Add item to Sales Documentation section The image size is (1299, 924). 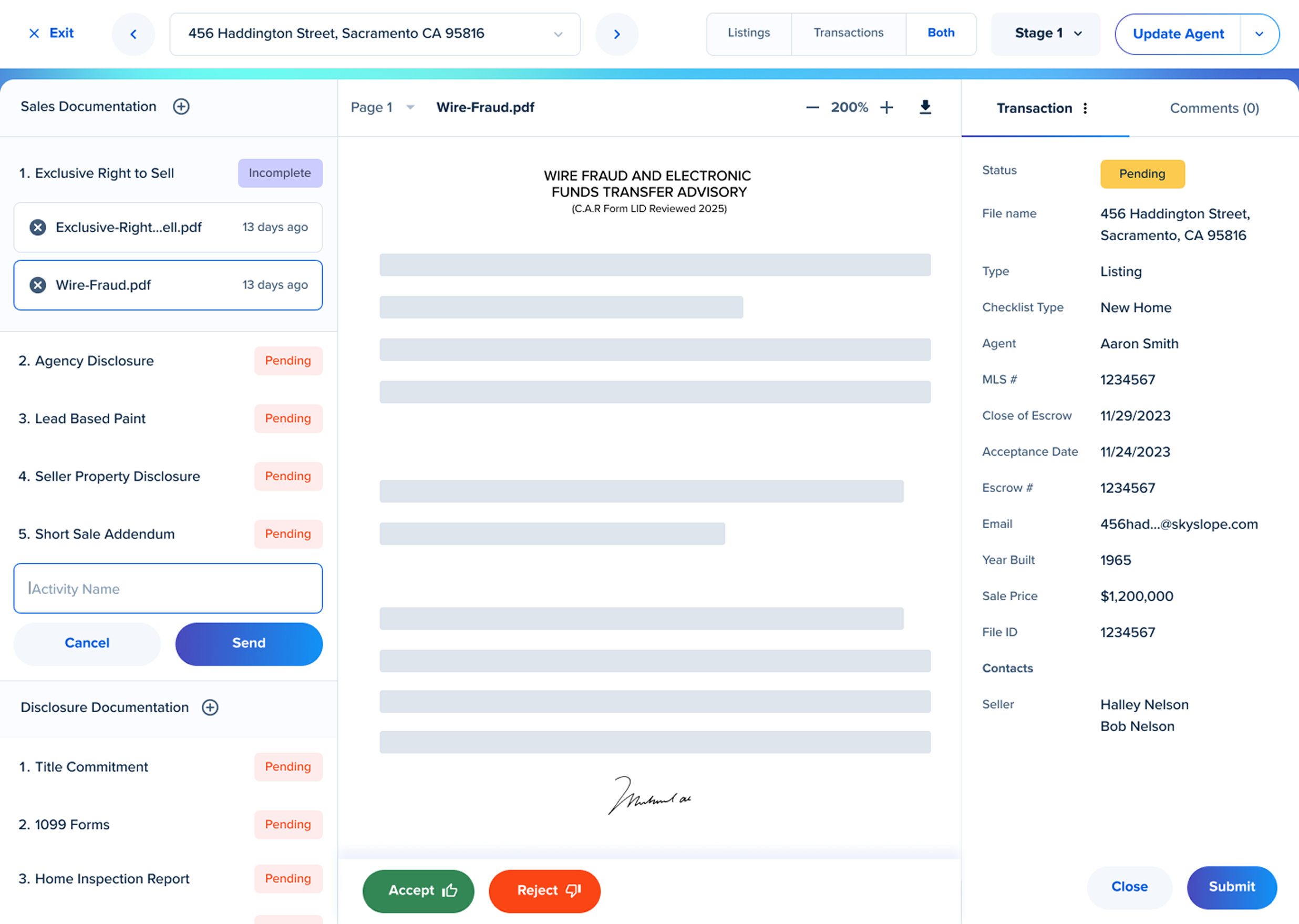pos(181,106)
